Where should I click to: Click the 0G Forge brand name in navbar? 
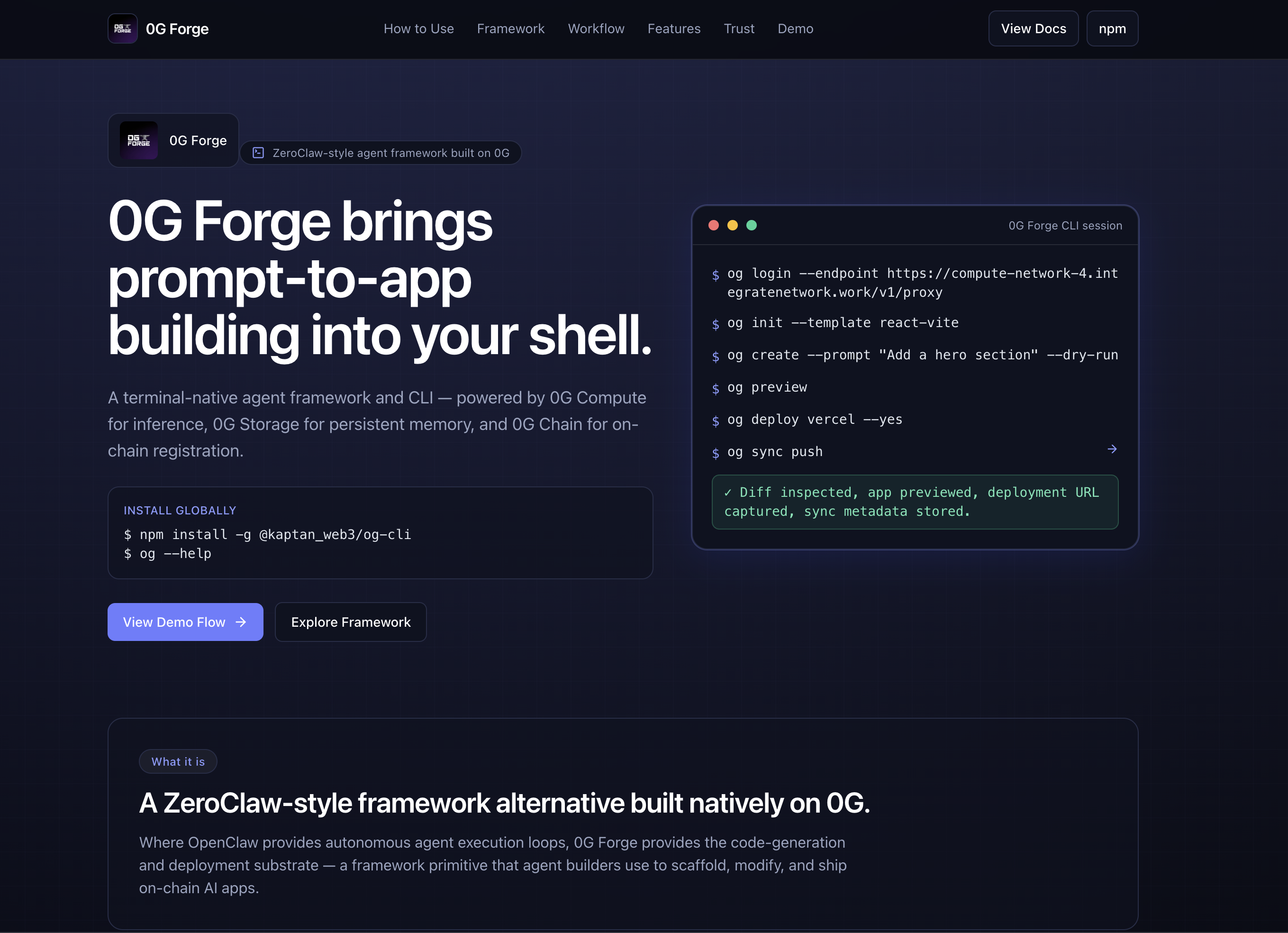(x=177, y=29)
